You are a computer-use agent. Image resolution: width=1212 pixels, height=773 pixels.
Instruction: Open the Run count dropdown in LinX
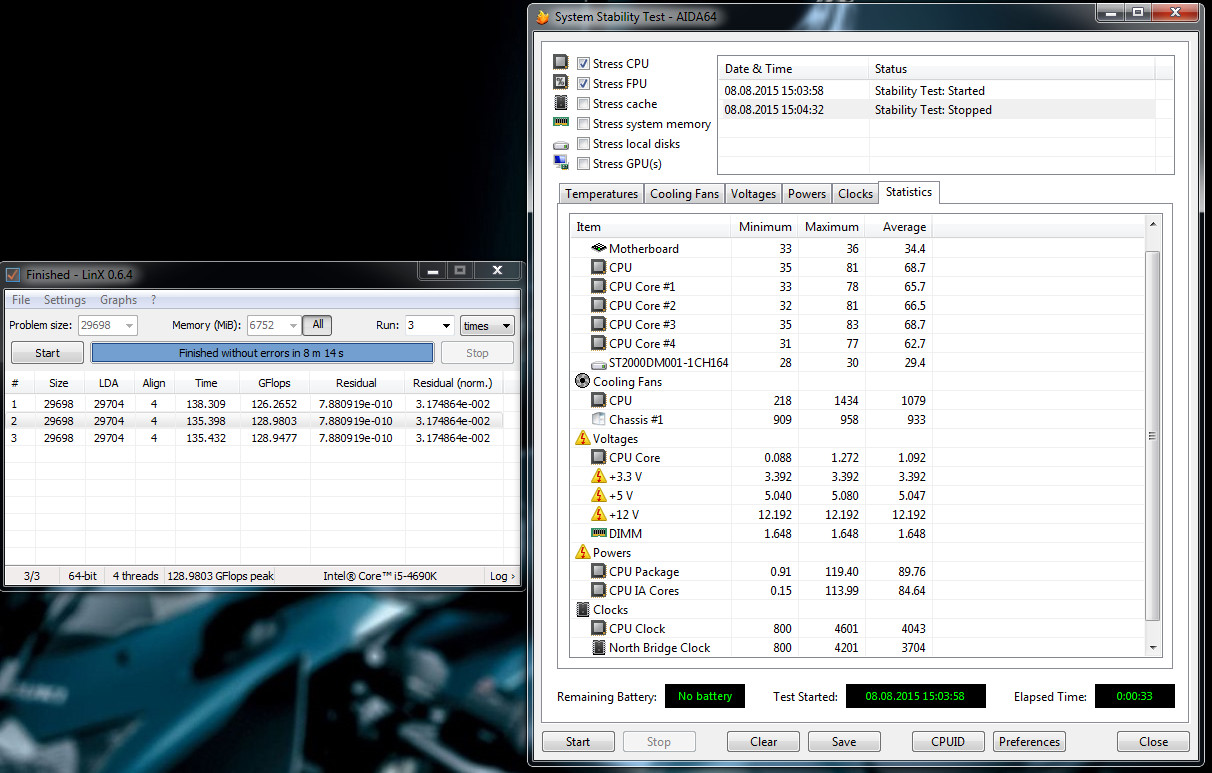(444, 326)
